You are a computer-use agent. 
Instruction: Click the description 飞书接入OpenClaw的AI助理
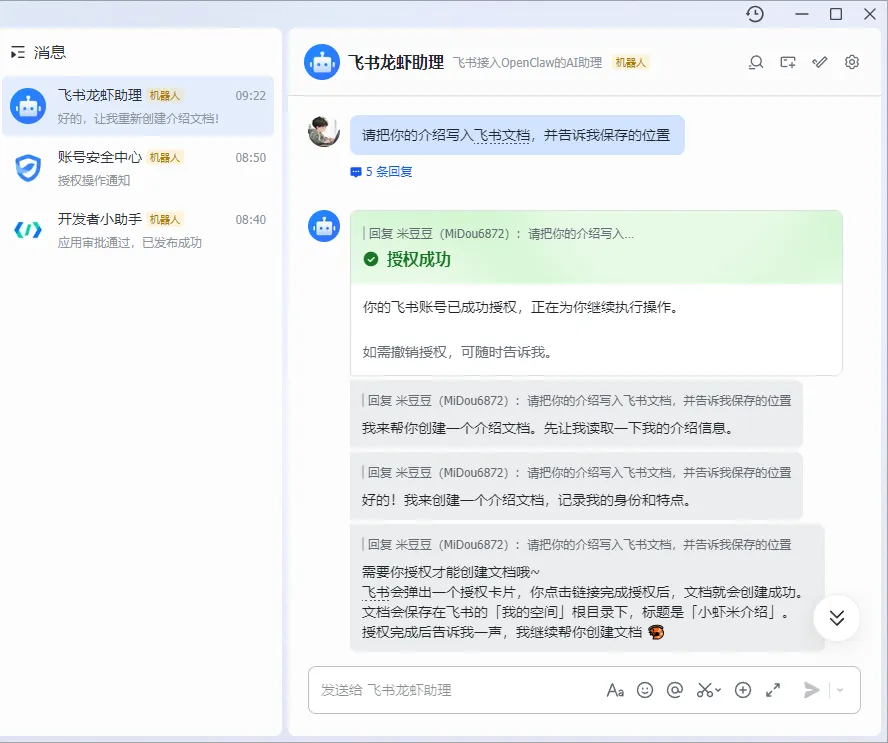(527, 63)
